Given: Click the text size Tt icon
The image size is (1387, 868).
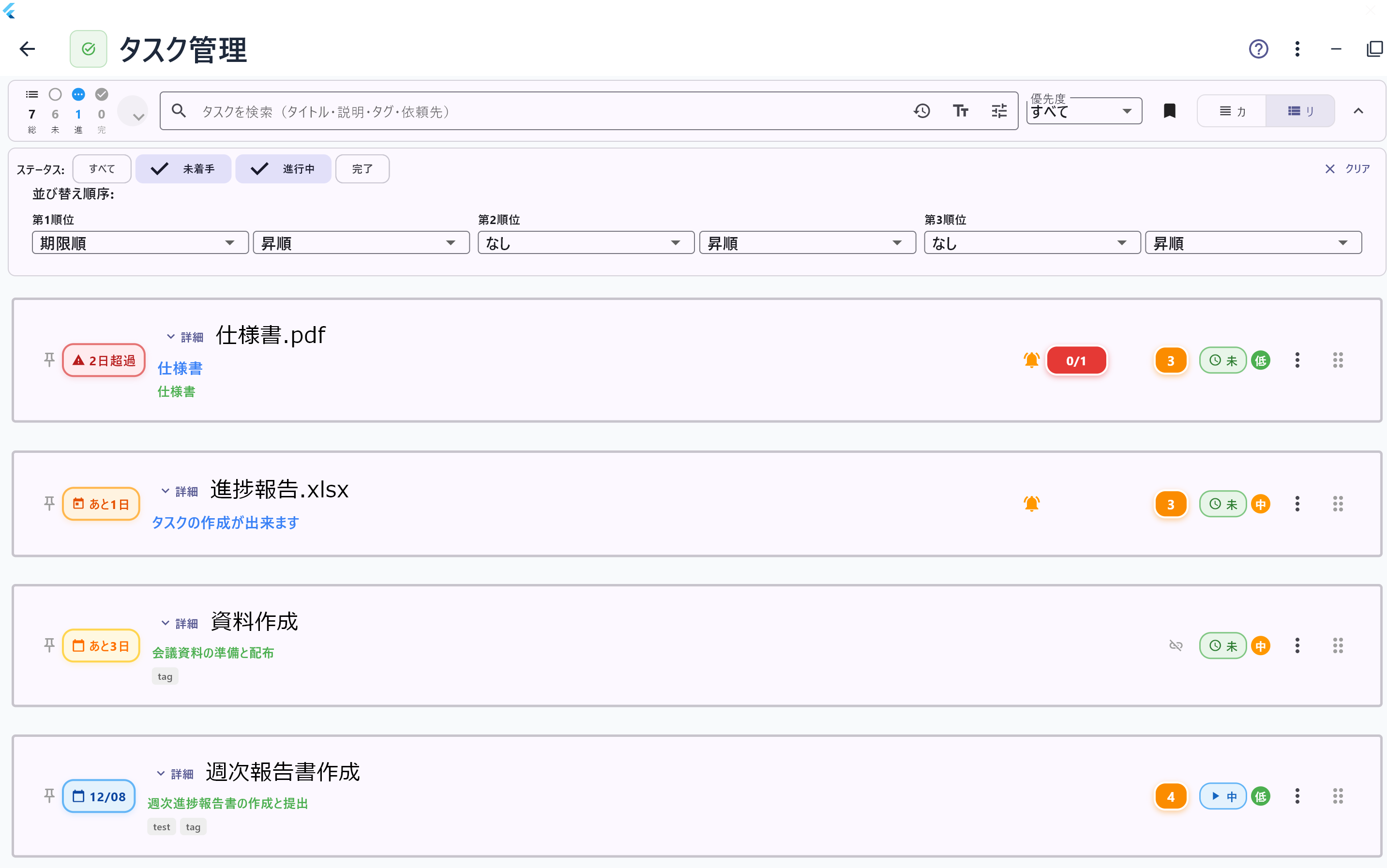Looking at the screenshot, I should click(x=960, y=111).
